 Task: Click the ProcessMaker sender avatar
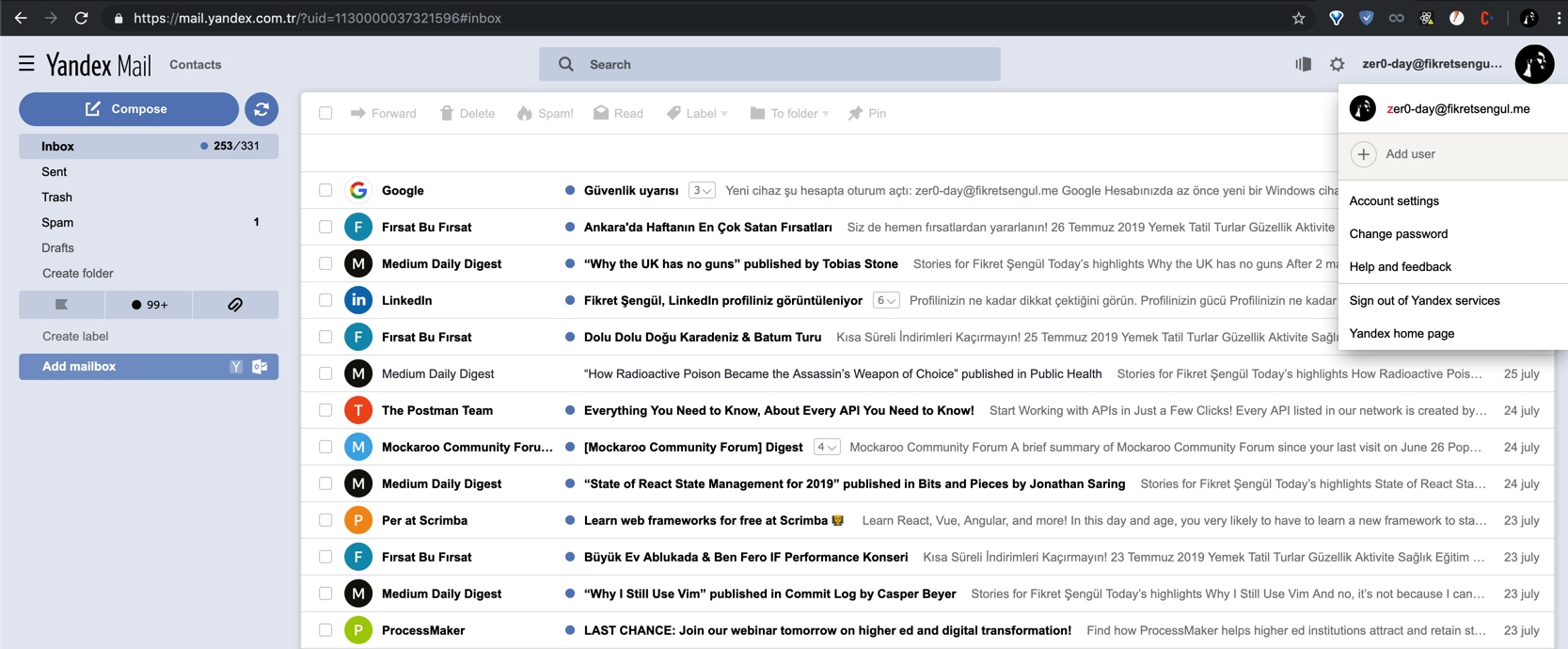click(357, 630)
